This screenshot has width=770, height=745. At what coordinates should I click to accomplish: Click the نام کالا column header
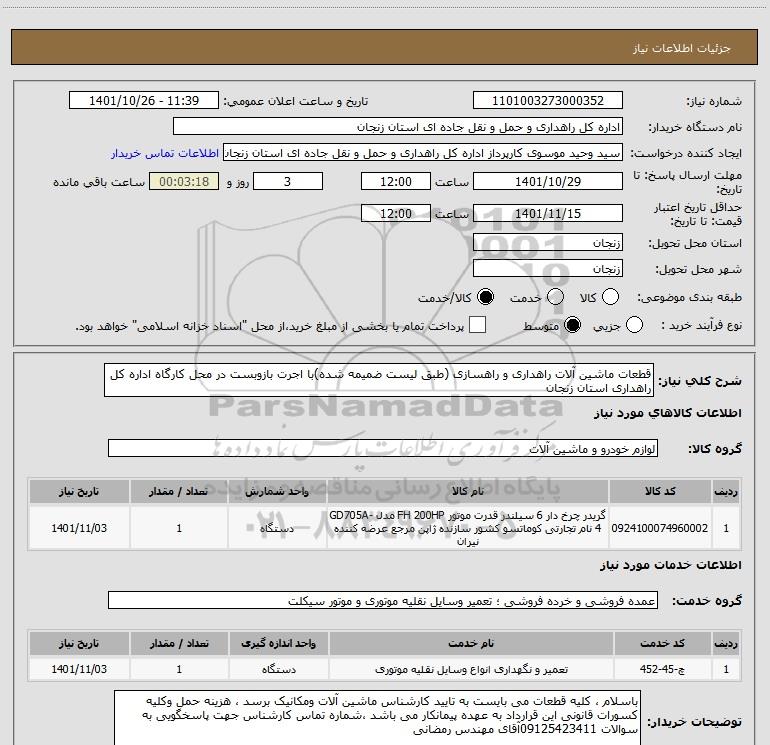click(468, 492)
